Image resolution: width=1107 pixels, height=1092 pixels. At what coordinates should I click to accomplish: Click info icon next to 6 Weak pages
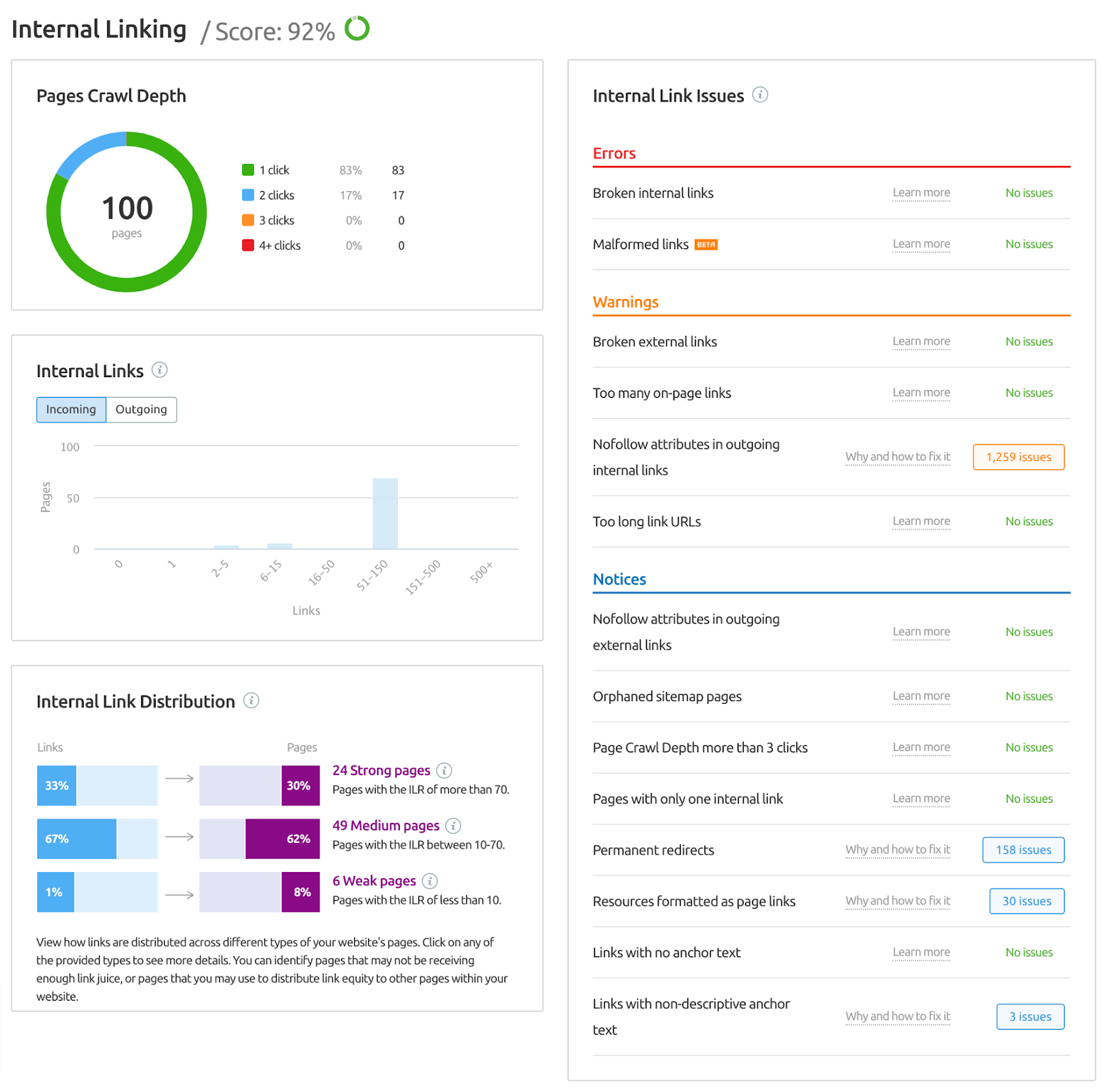[430, 881]
